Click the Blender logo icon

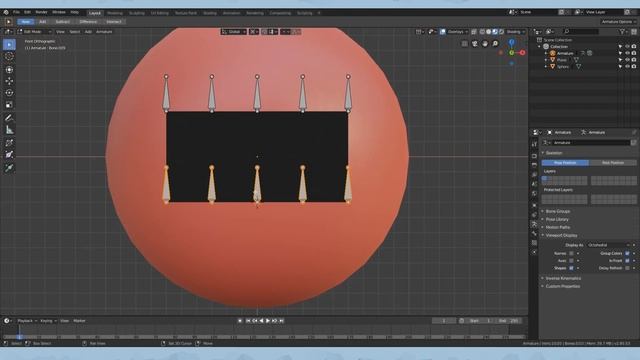click(x=6, y=12)
